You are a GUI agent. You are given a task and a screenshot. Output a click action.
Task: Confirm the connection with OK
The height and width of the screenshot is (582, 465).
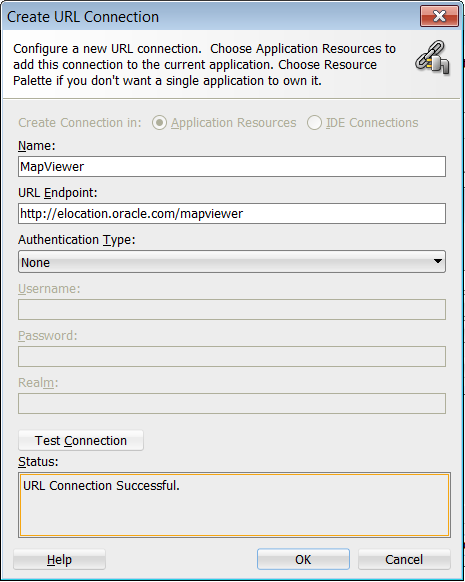tap(303, 559)
